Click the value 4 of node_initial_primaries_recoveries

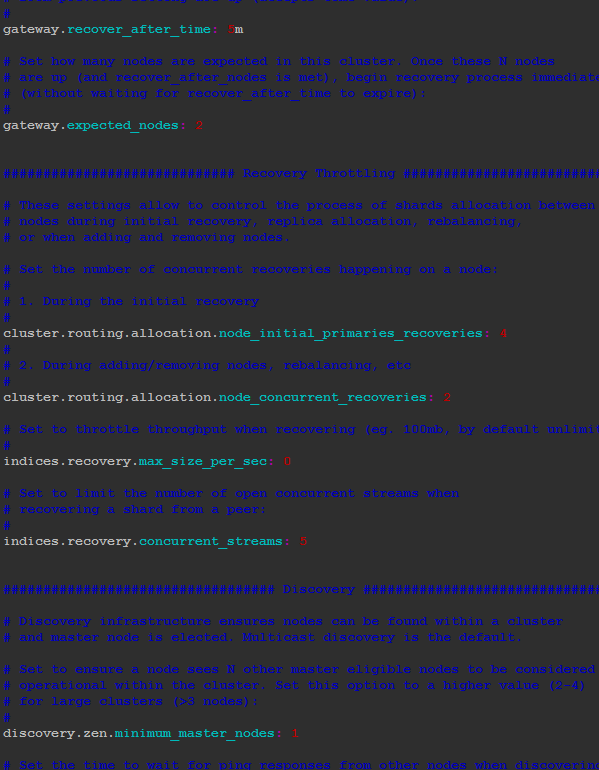[503, 333]
